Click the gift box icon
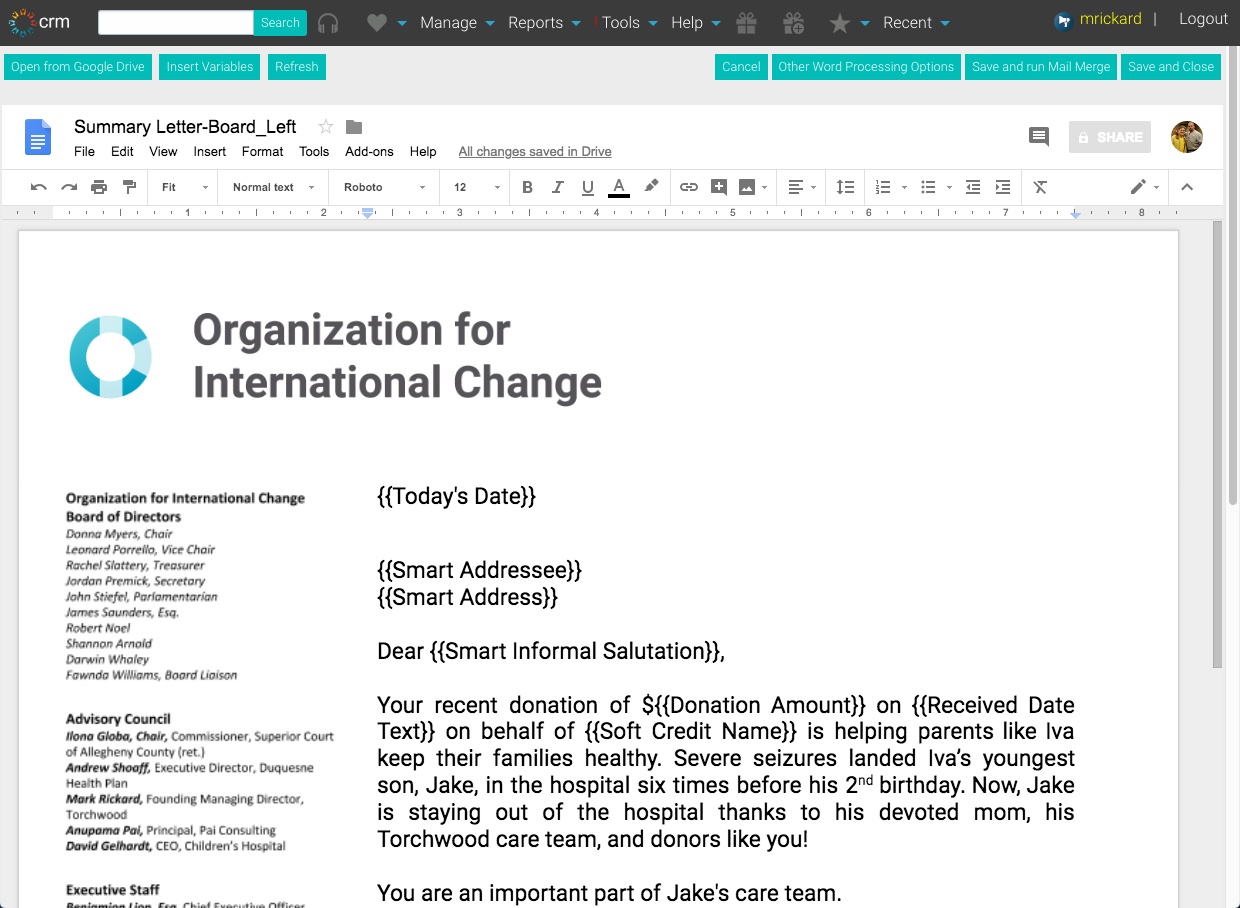This screenshot has width=1240, height=908. [x=746, y=22]
